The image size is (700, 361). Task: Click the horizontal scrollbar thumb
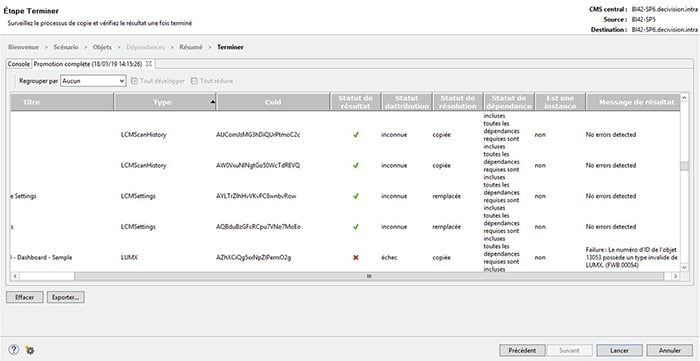point(369,276)
